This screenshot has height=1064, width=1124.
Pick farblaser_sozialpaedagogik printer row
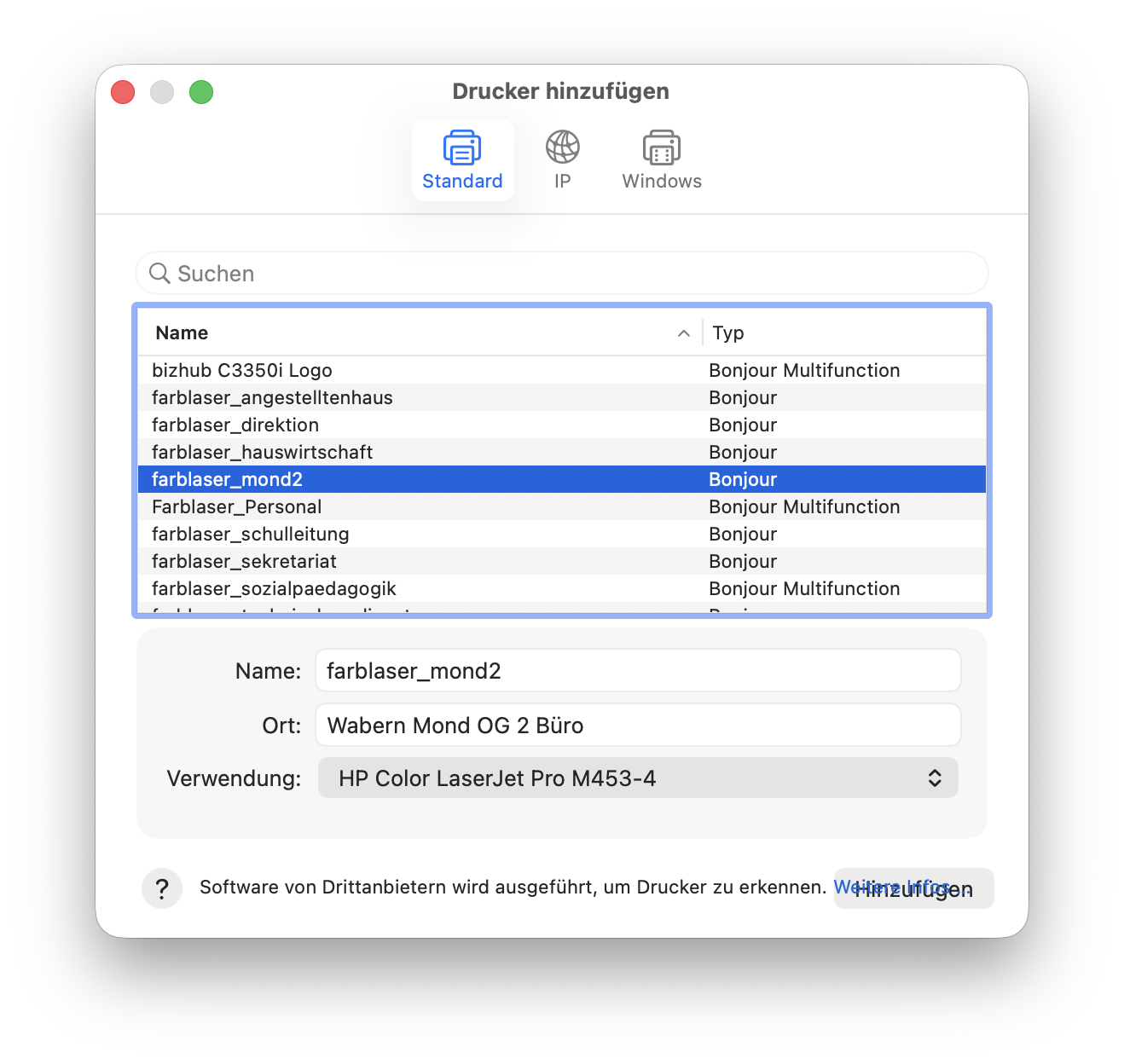coord(274,588)
